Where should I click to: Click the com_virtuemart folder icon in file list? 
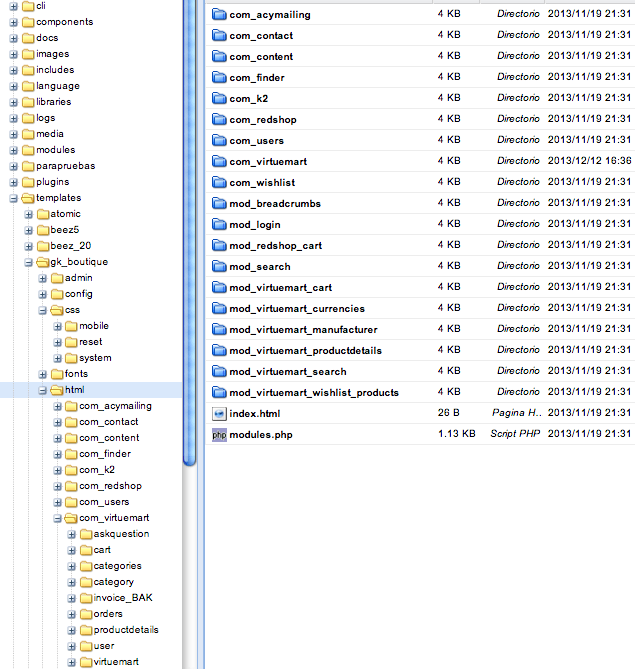(x=219, y=161)
